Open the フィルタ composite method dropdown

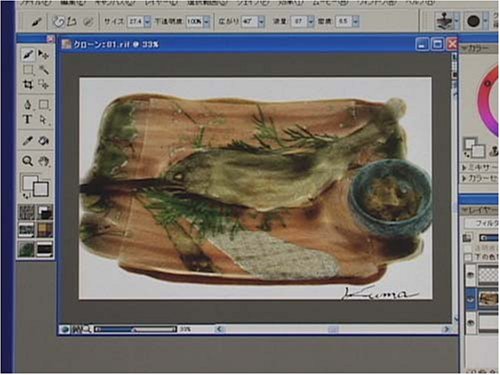482,223
